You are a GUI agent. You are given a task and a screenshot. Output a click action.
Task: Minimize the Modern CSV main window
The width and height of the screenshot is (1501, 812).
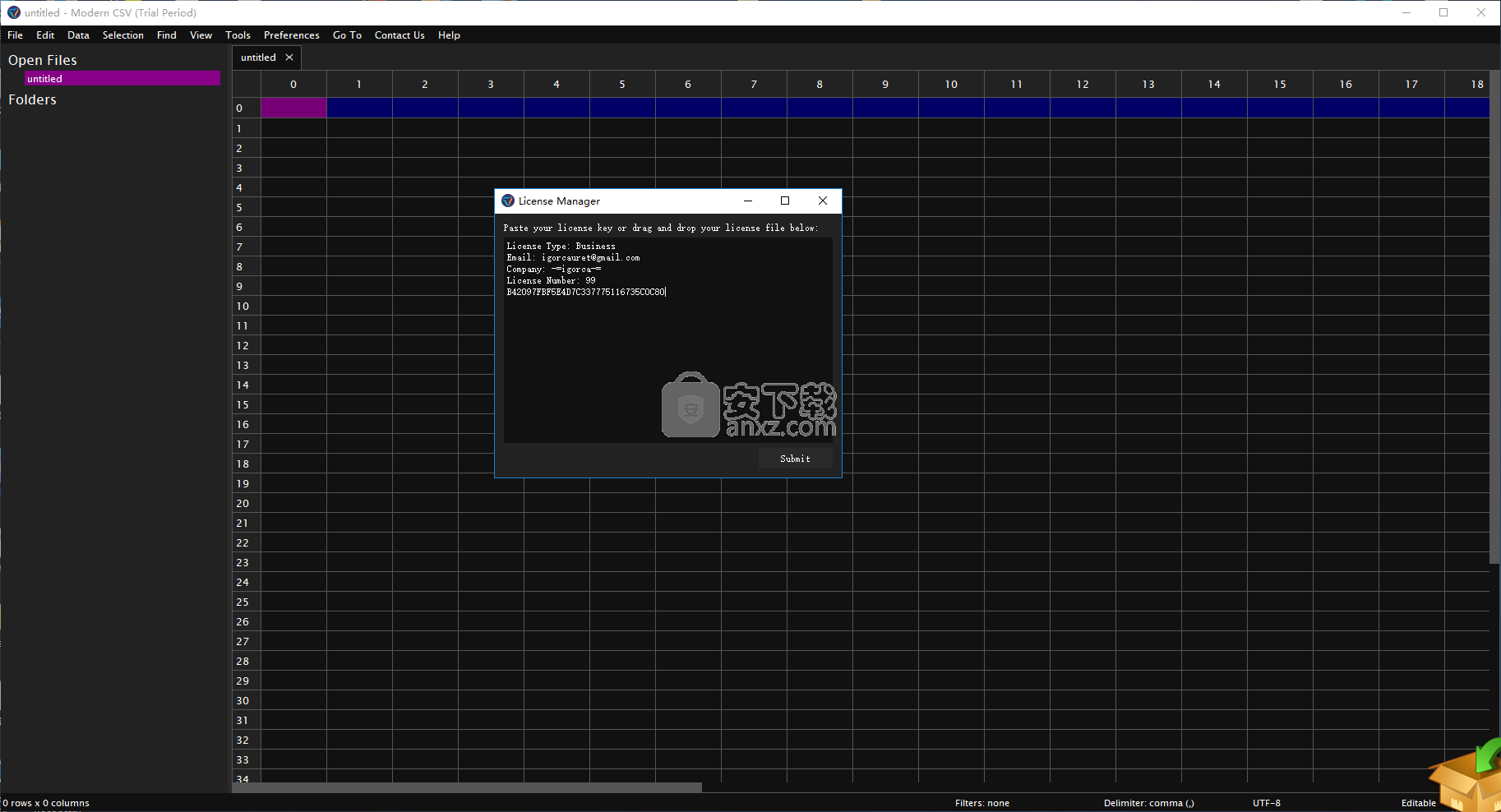point(1406,12)
